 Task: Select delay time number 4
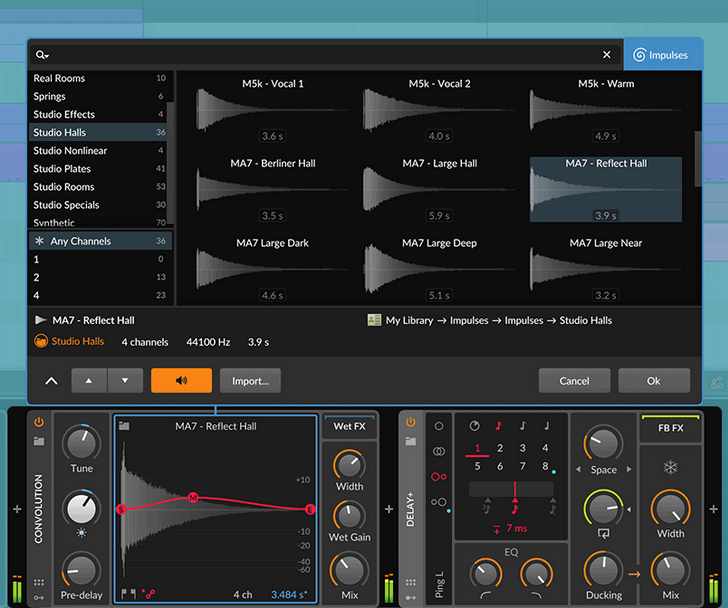(x=545, y=447)
